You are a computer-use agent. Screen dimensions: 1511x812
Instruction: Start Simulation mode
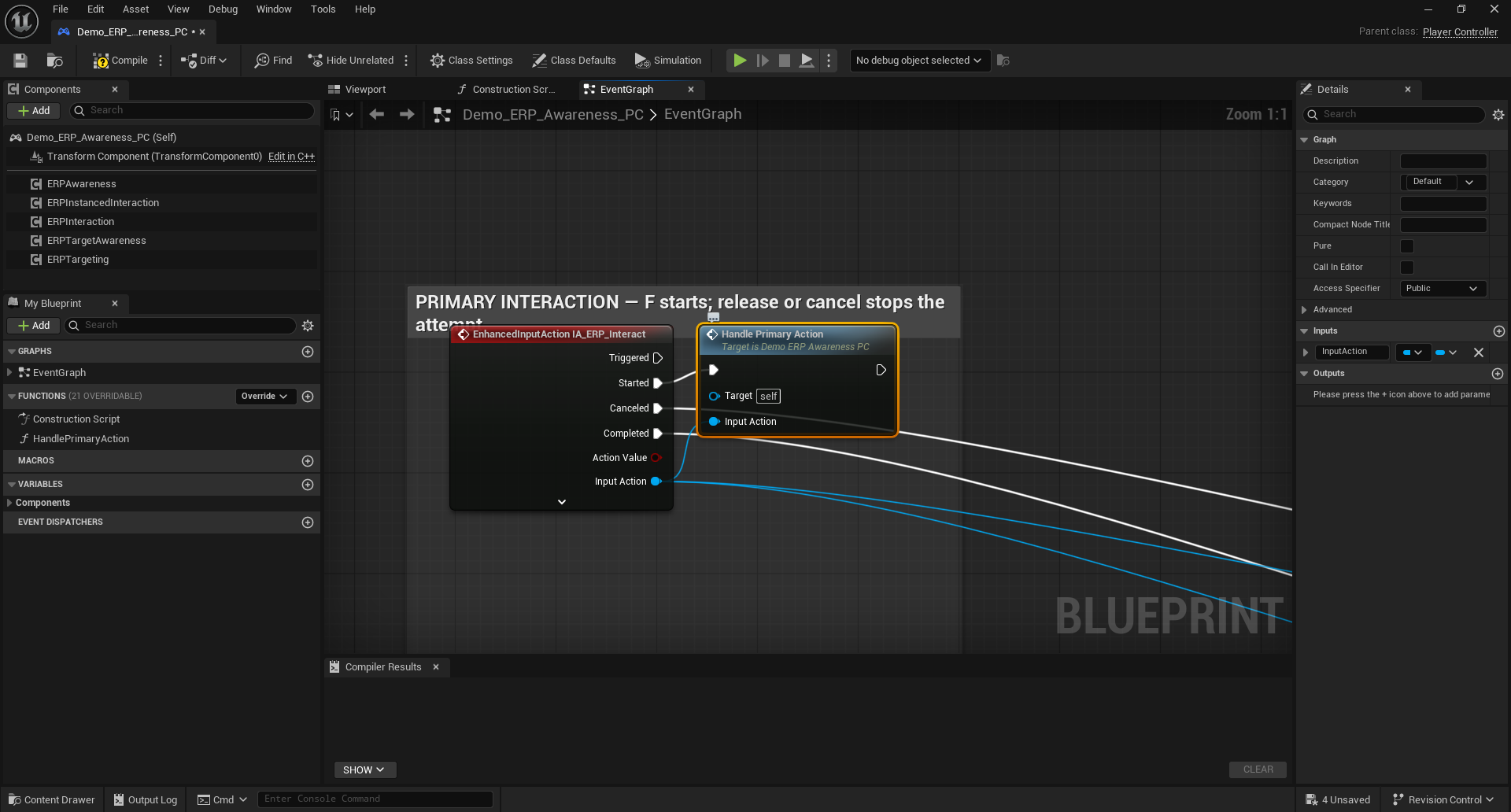coord(668,61)
